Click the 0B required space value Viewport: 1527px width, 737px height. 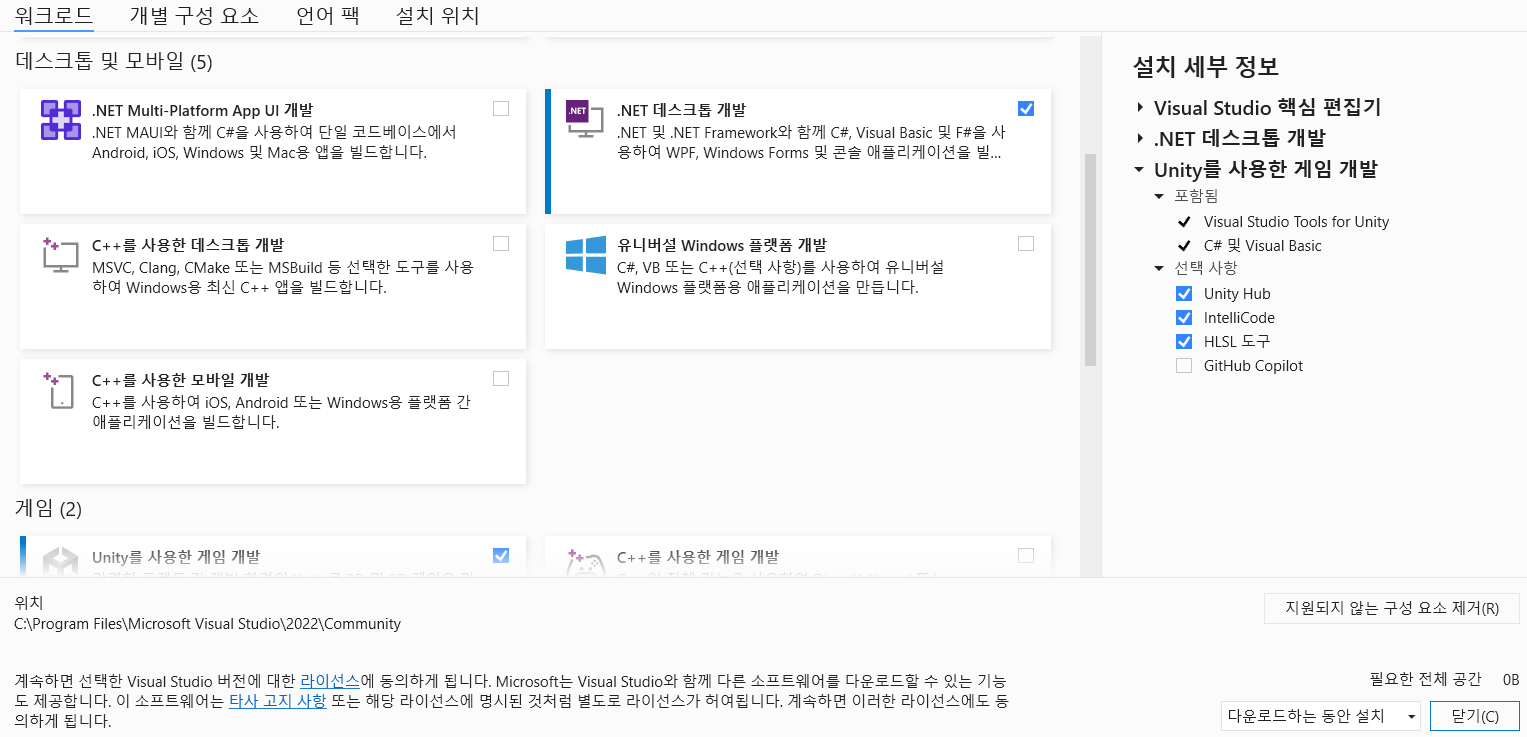point(1511,680)
